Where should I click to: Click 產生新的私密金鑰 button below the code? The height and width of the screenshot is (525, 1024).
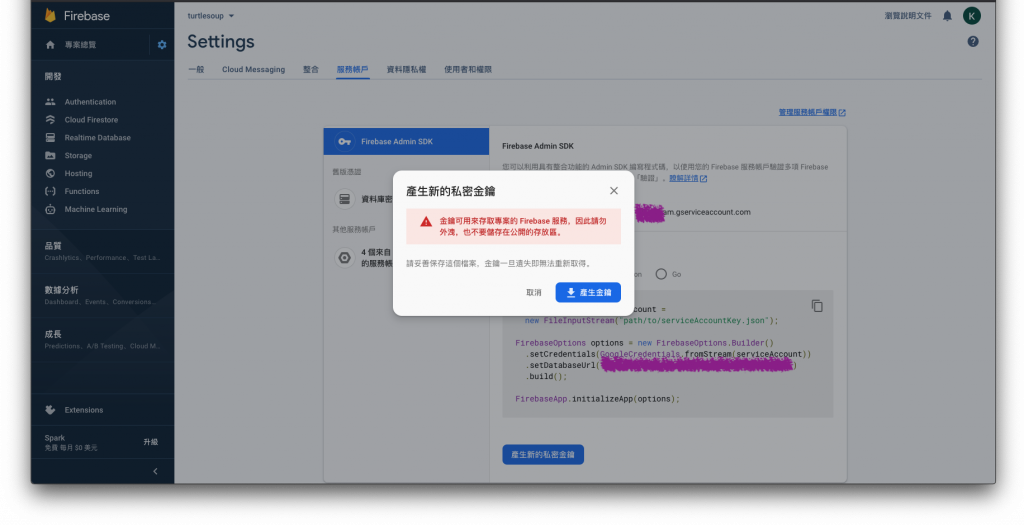543,454
